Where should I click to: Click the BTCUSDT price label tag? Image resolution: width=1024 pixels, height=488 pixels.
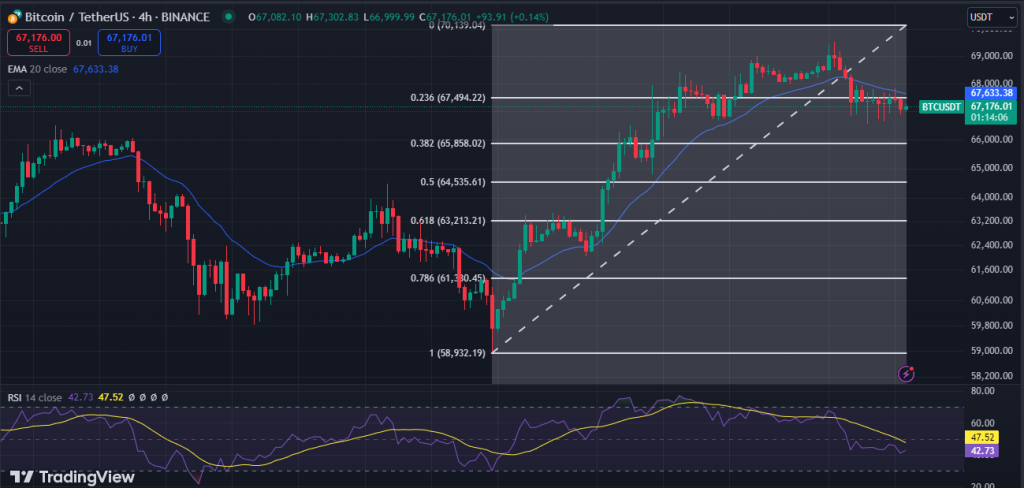tap(939, 106)
